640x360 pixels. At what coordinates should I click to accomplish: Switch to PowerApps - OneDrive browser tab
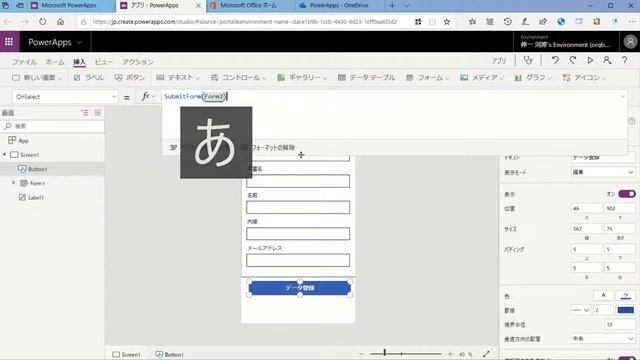338,6
